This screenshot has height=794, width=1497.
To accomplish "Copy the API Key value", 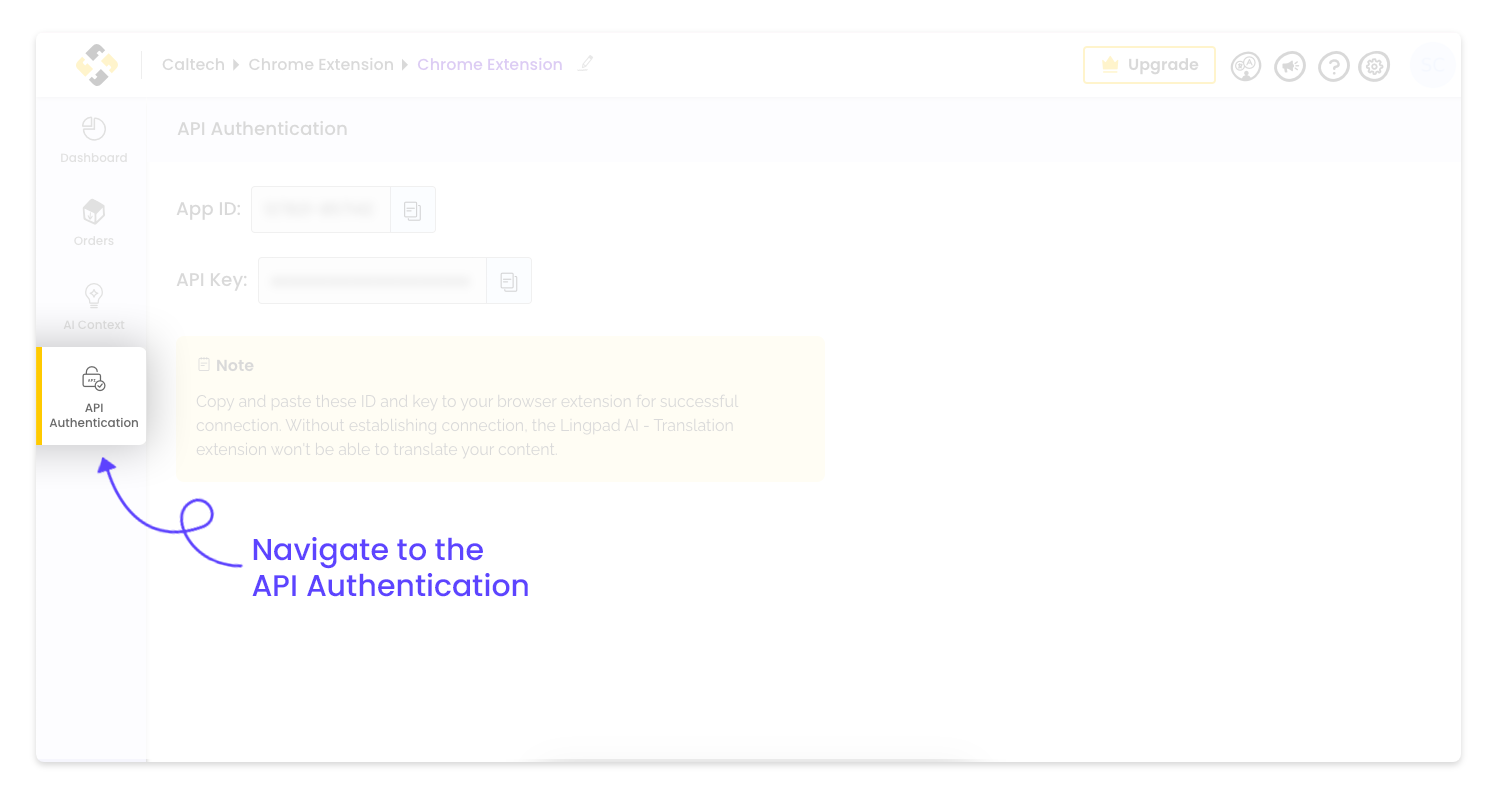I will pyautogui.click(x=509, y=281).
